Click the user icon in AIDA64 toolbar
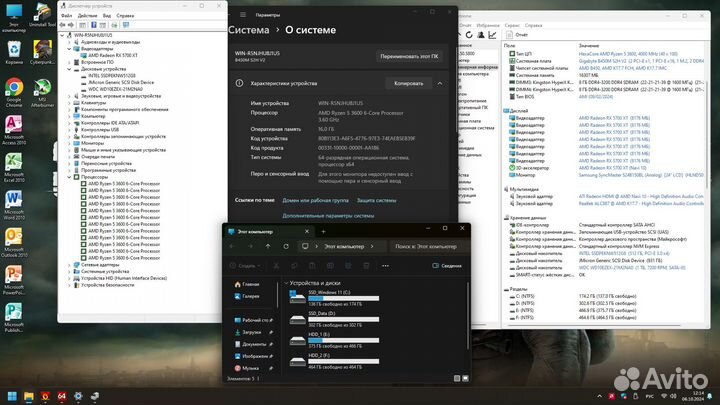The height and width of the screenshot is (405, 720). 481,35
